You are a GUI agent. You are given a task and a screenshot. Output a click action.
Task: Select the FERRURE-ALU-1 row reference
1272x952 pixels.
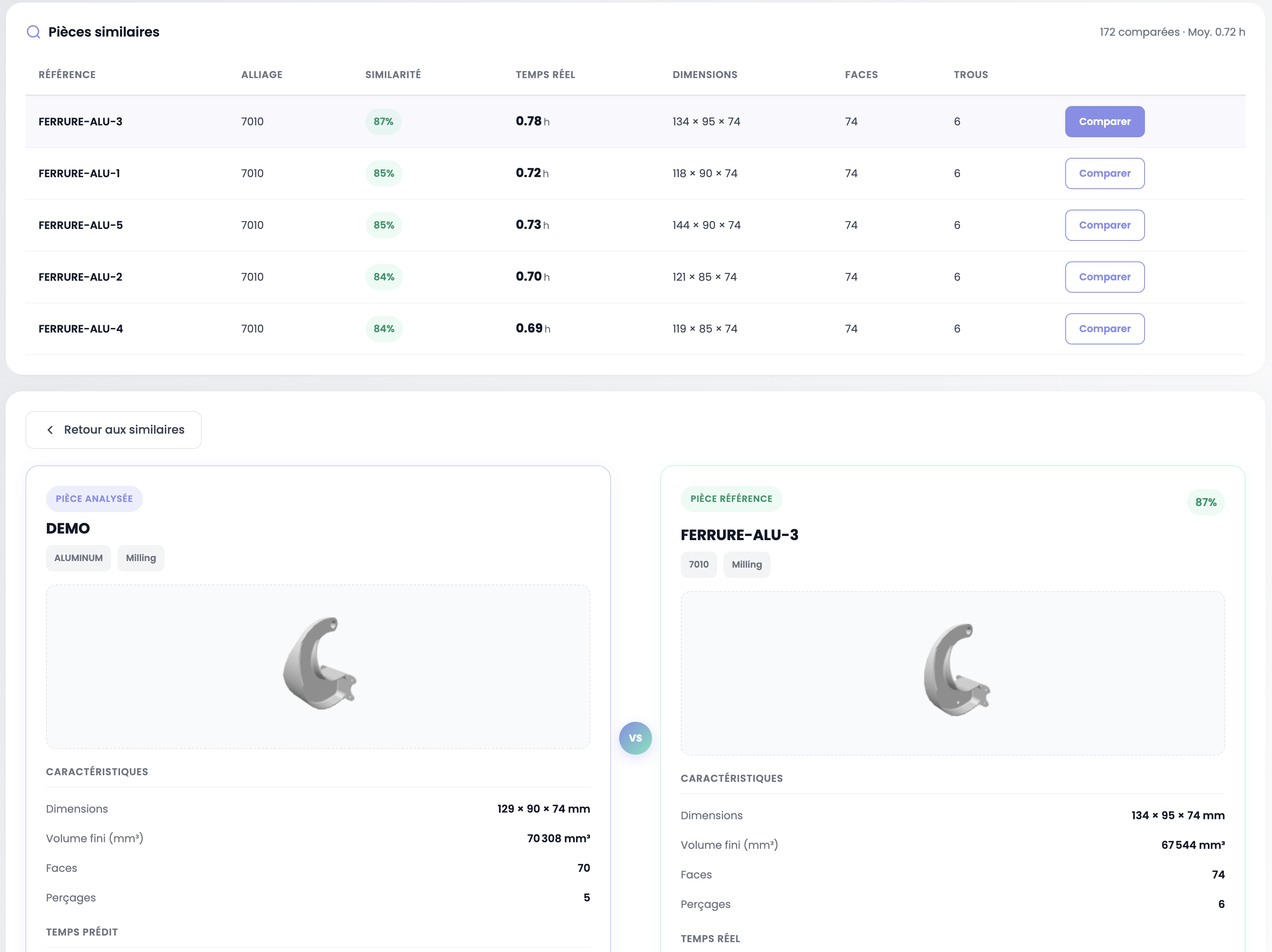tap(79, 173)
